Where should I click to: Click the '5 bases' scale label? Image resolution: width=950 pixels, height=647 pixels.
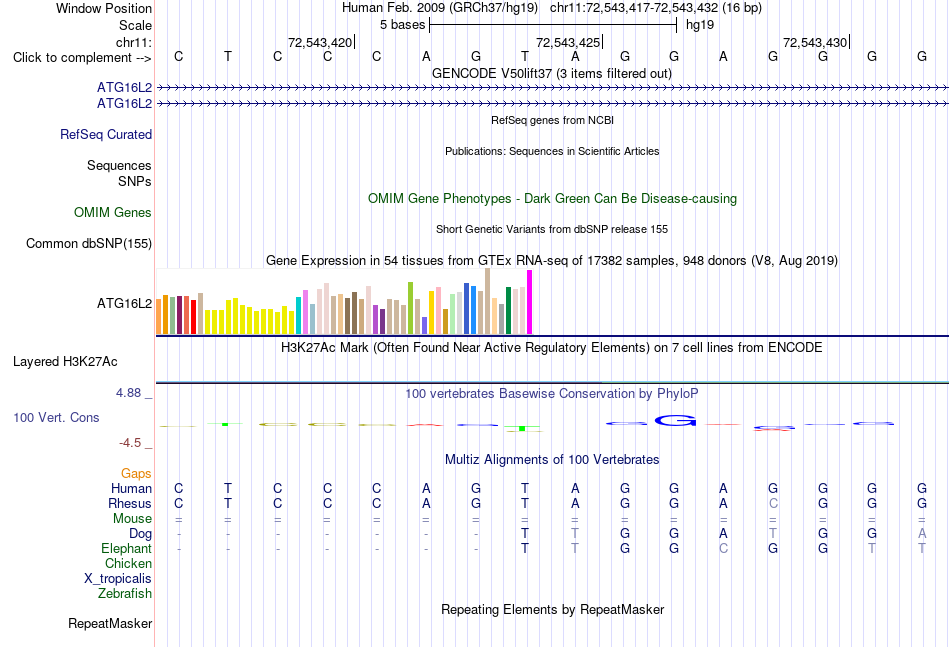402,25
